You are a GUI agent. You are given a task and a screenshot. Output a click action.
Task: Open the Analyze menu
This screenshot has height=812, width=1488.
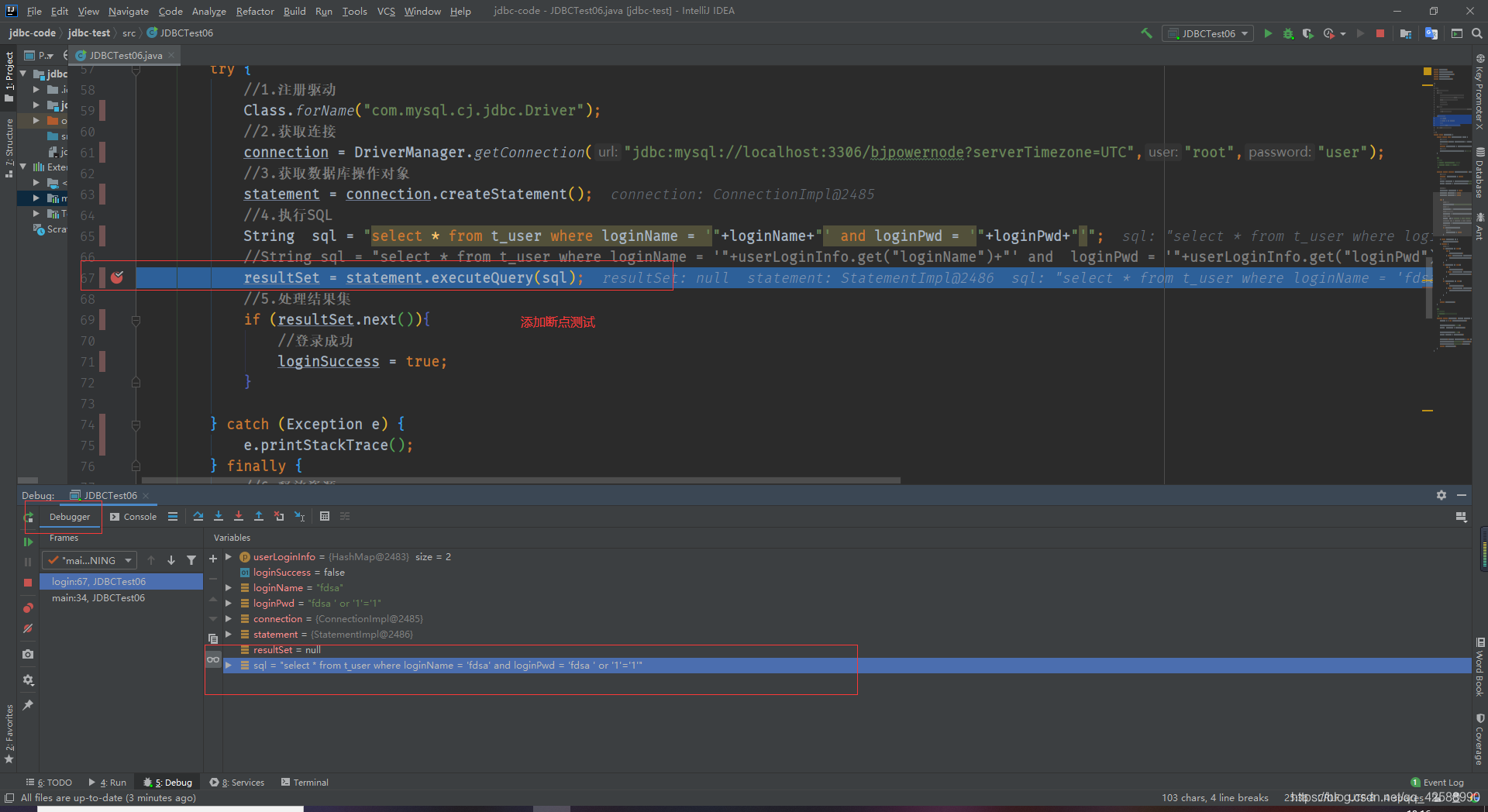(209, 11)
